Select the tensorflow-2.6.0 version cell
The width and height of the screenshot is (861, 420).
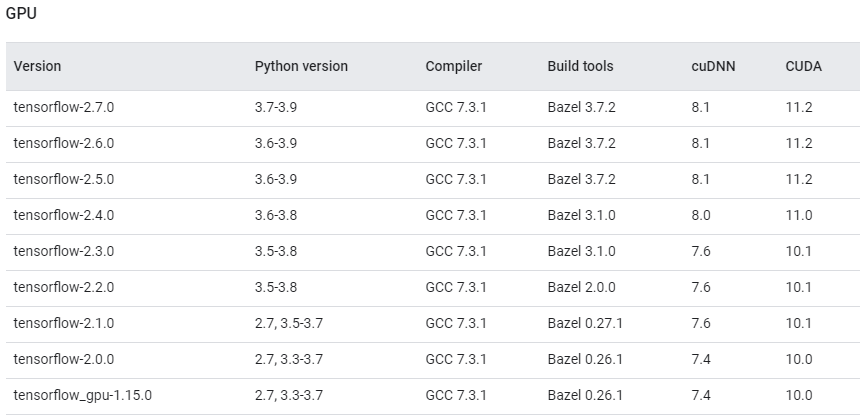click(x=64, y=143)
